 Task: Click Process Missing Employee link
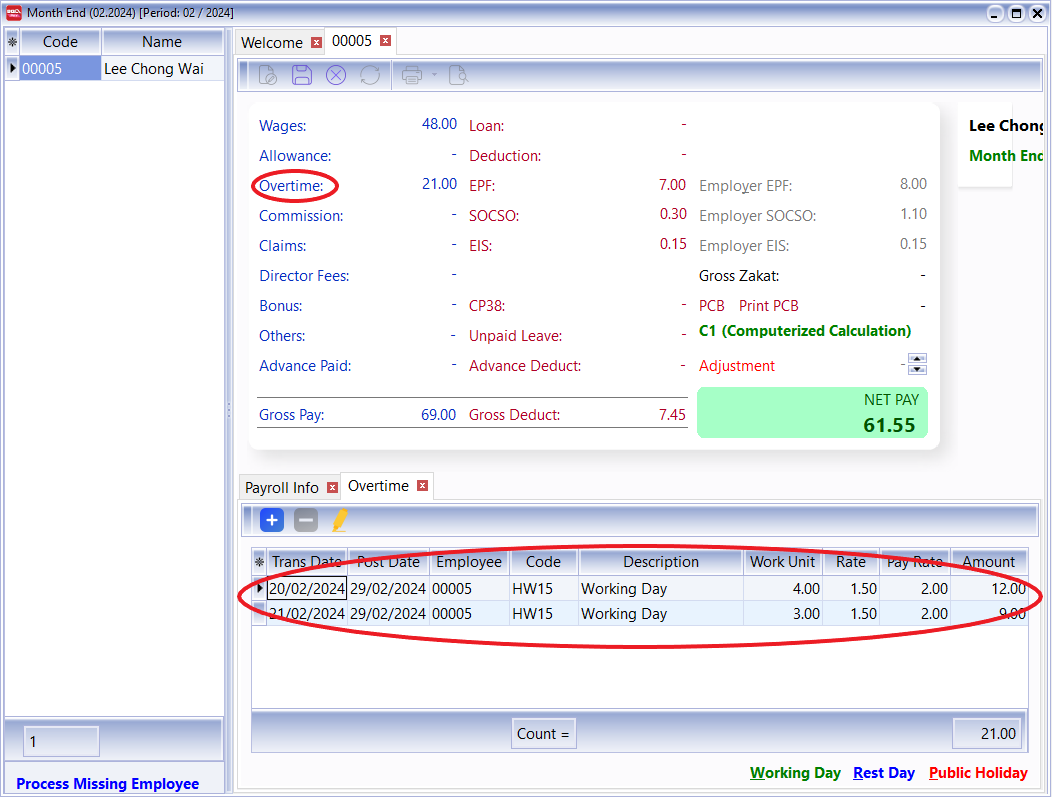tap(108, 784)
